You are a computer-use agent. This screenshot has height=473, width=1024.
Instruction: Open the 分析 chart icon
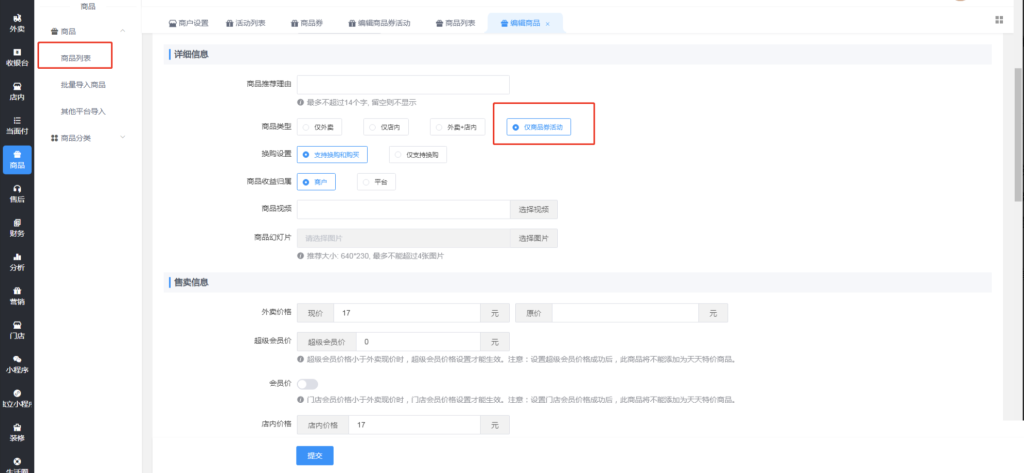(17, 261)
